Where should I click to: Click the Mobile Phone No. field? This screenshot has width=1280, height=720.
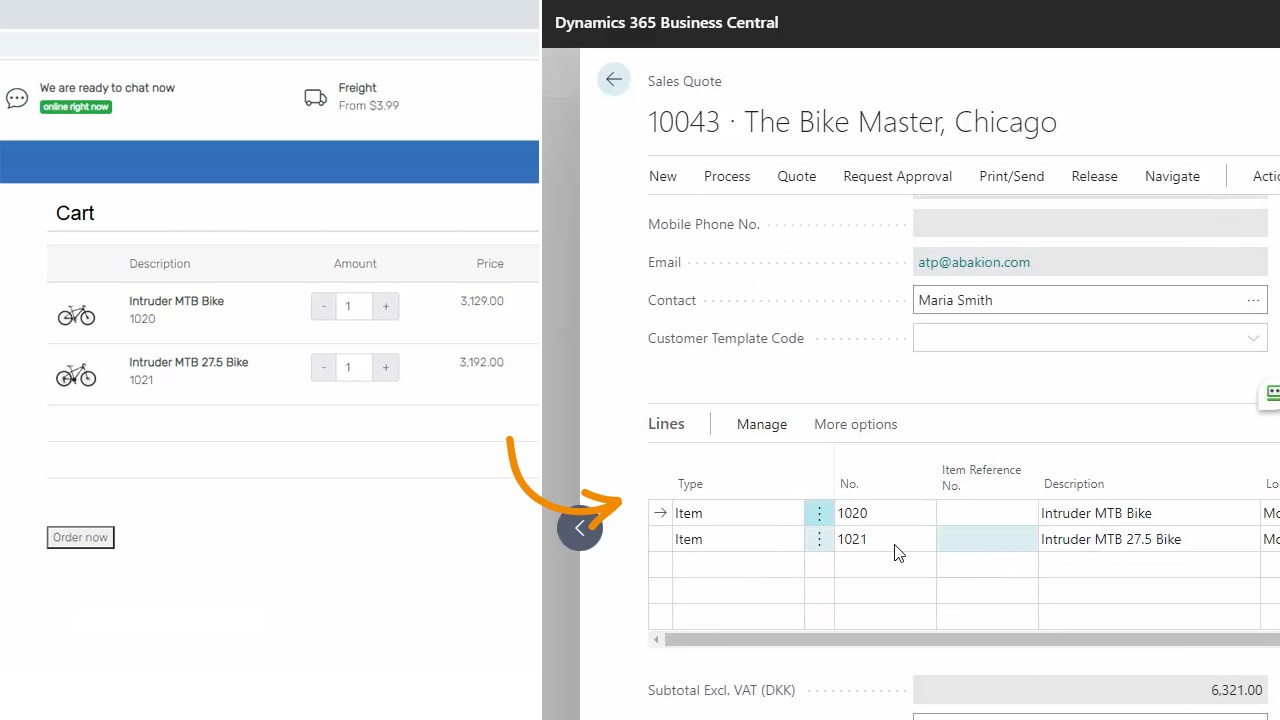point(1090,224)
